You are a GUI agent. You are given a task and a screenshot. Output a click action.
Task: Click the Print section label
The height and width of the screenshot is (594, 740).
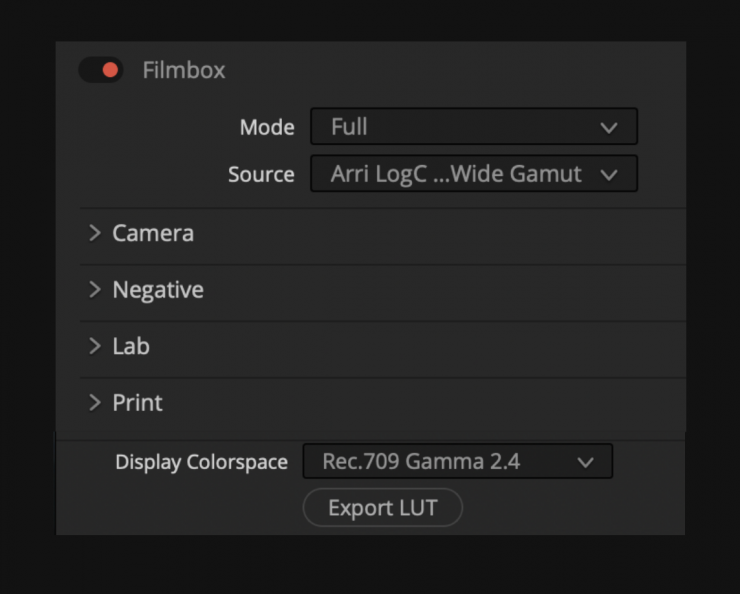tap(137, 403)
